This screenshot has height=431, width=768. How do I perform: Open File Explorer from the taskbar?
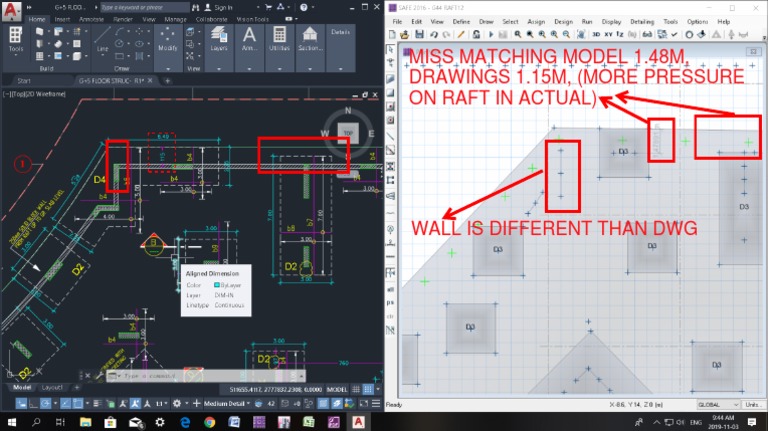[x=86, y=422]
